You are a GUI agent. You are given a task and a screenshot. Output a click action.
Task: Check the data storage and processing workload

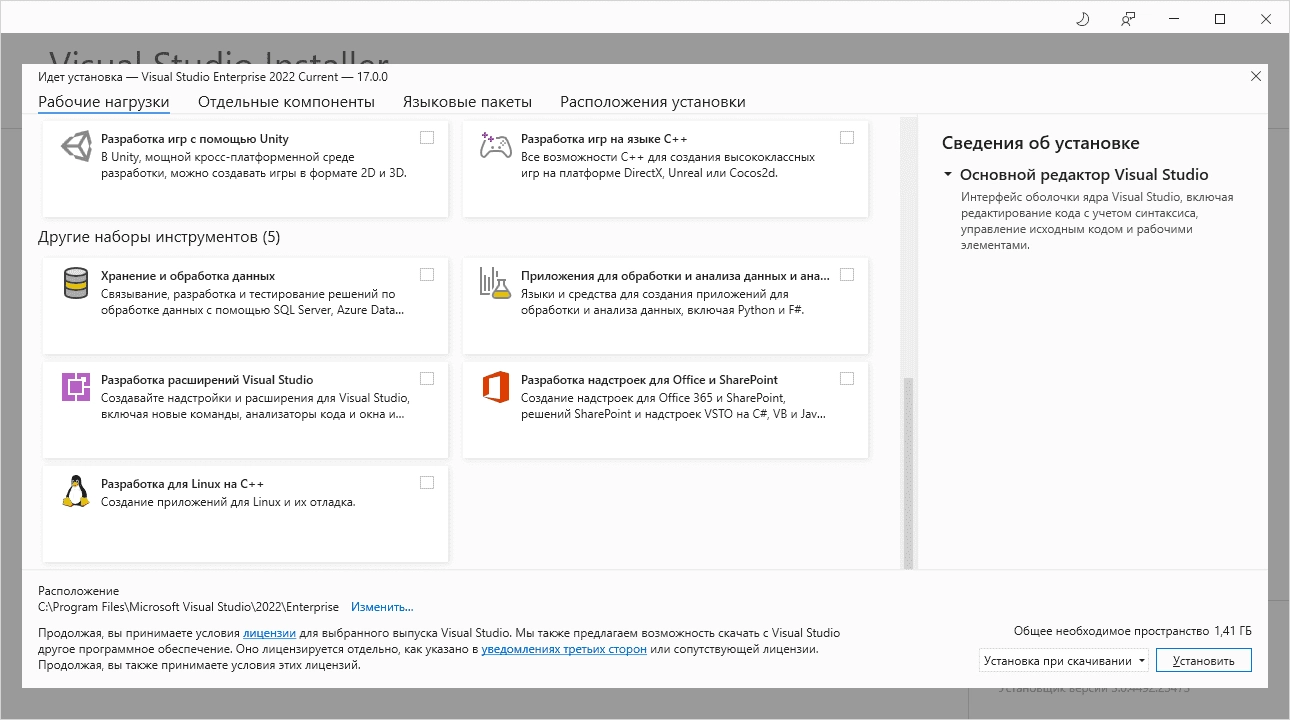click(427, 274)
